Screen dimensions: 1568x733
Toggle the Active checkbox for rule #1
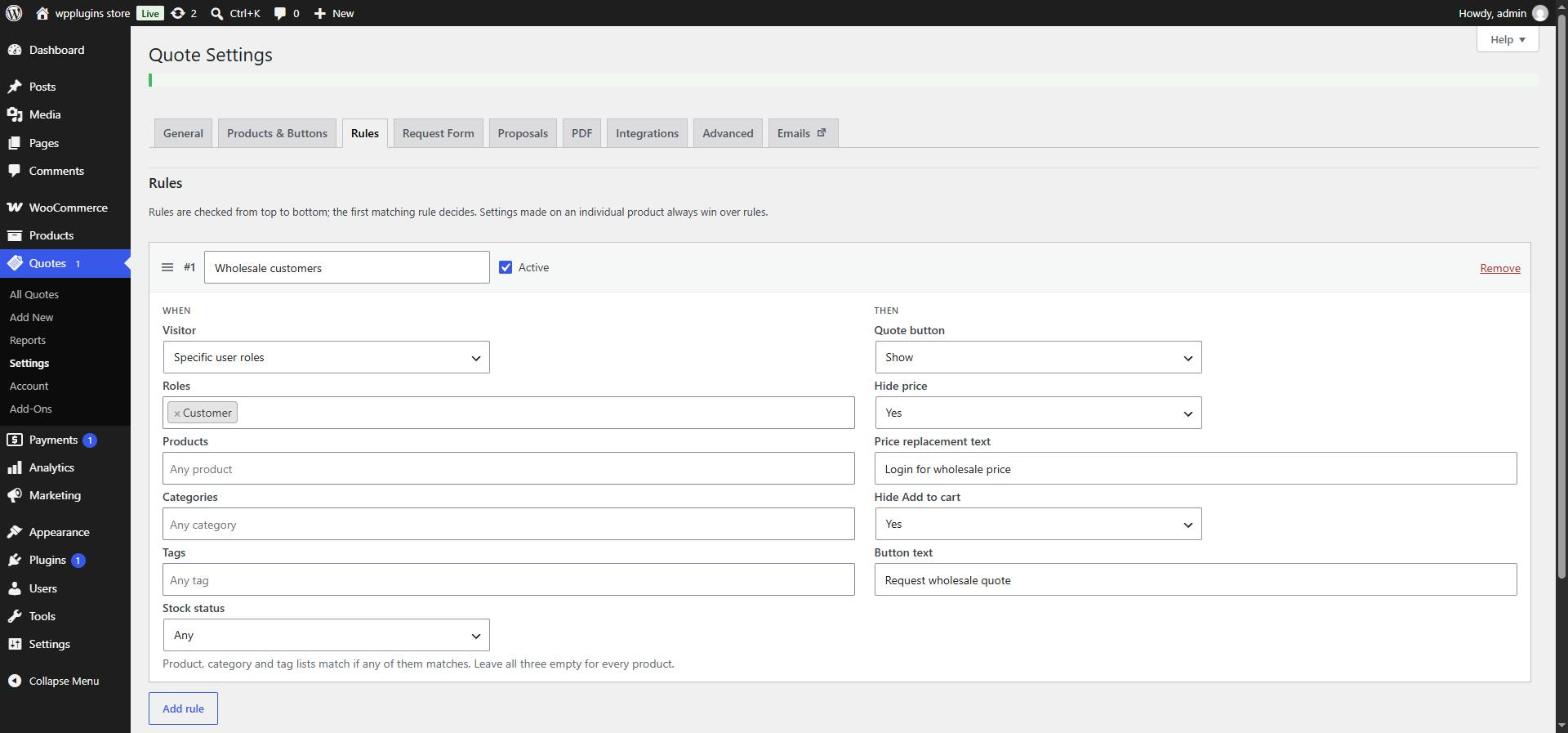click(505, 267)
